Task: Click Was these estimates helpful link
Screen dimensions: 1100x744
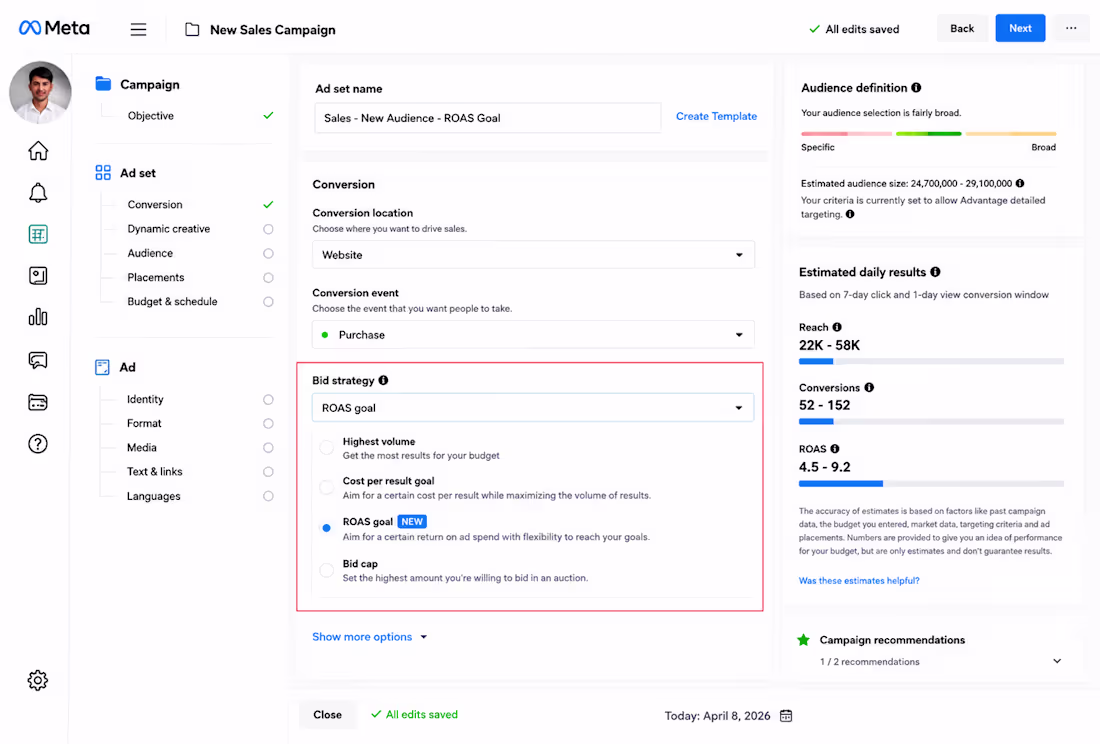Action: point(859,581)
